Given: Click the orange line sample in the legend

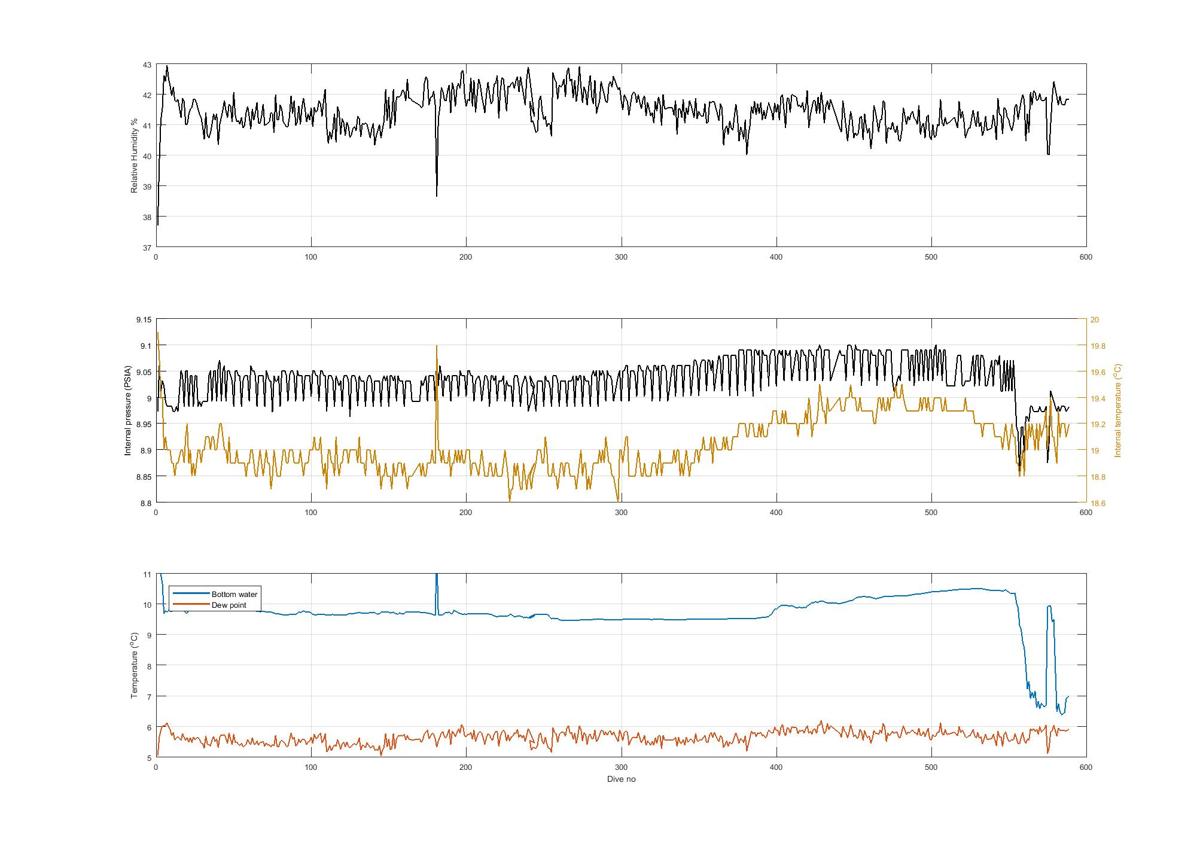Looking at the screenshot, I should point(190,604).
